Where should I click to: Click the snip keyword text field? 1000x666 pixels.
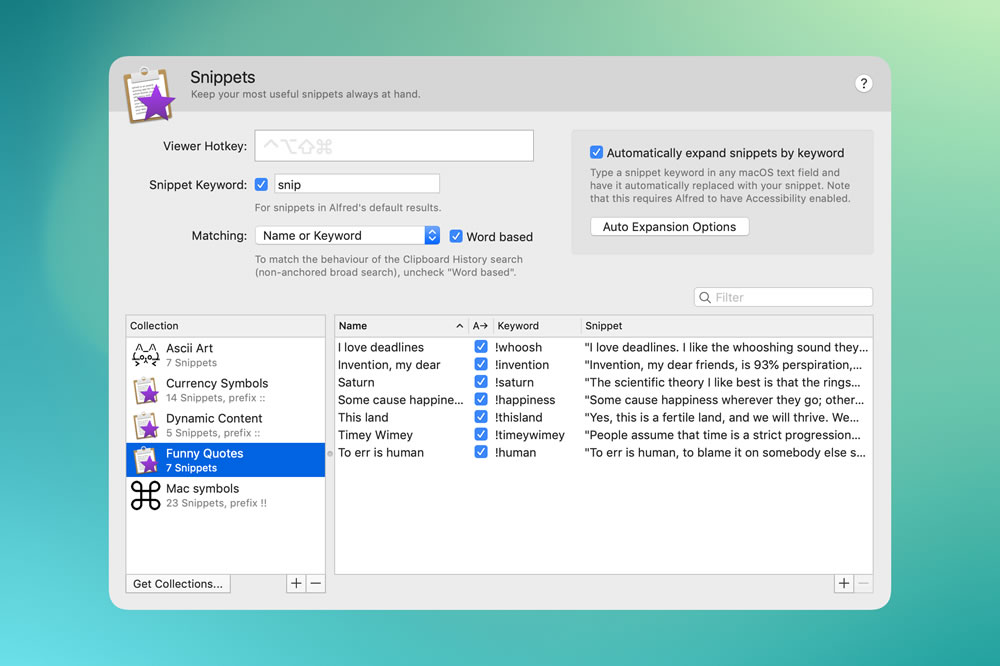tap(357, 184)
